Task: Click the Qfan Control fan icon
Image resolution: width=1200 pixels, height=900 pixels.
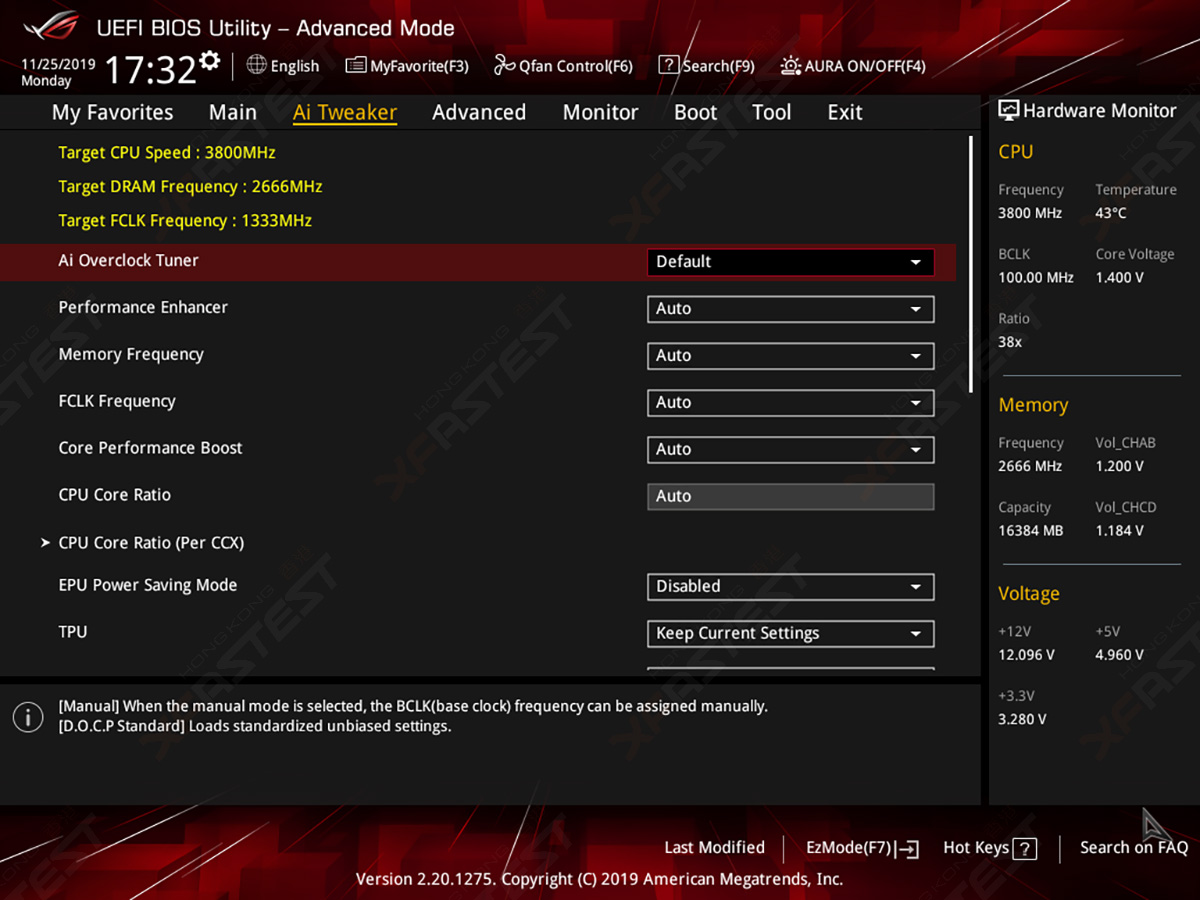Action: pyautogui.click(x=504, y=65)
